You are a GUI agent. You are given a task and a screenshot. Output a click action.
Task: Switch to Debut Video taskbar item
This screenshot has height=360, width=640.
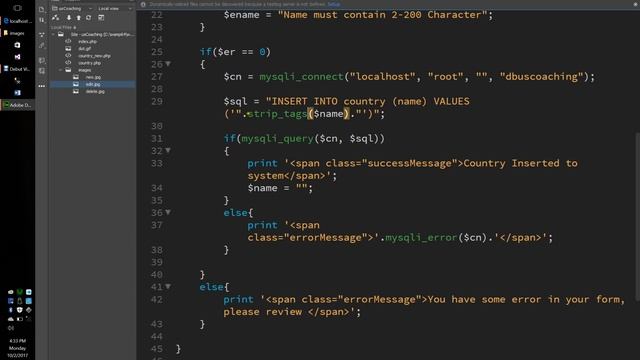17,69
